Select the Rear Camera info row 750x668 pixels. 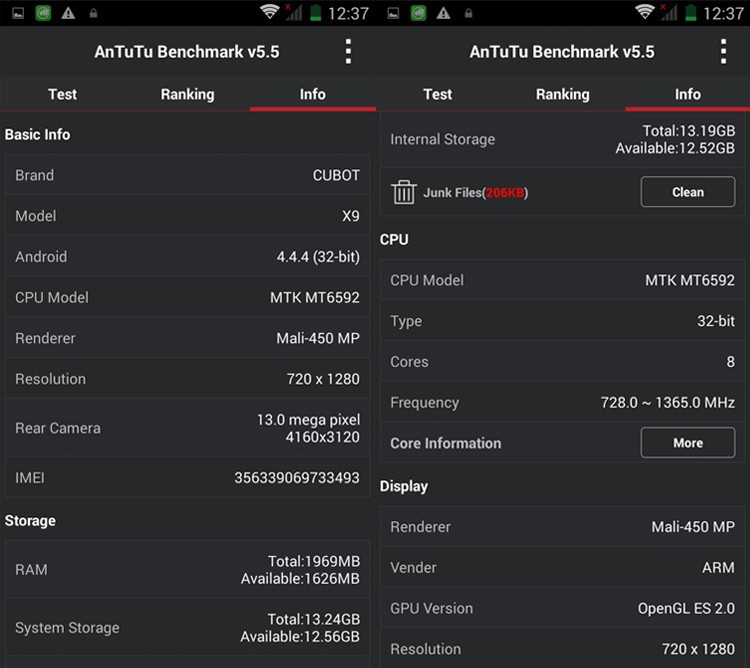tap(187, 428)
